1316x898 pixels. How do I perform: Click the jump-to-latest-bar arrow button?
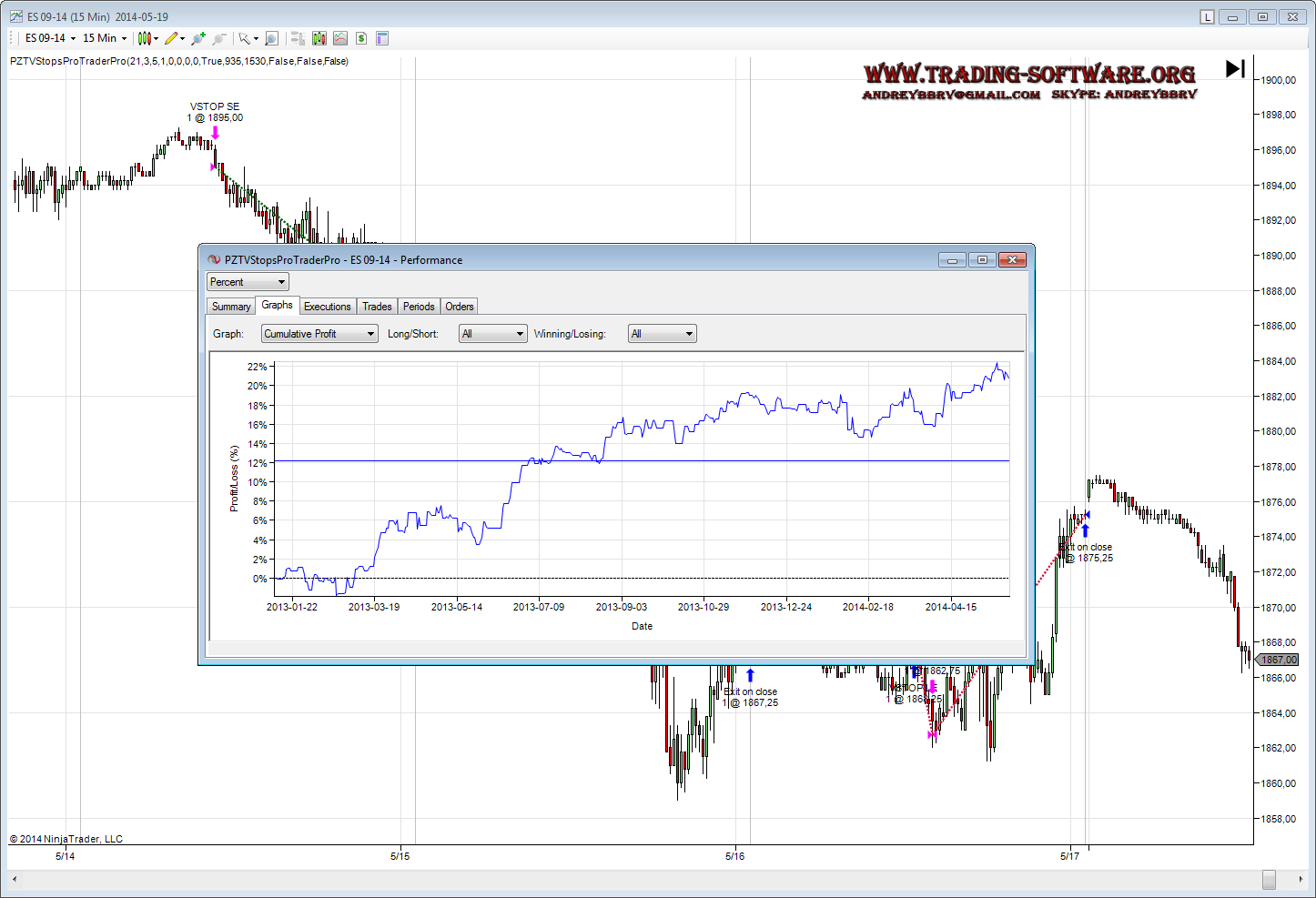tap(1235, 69)
